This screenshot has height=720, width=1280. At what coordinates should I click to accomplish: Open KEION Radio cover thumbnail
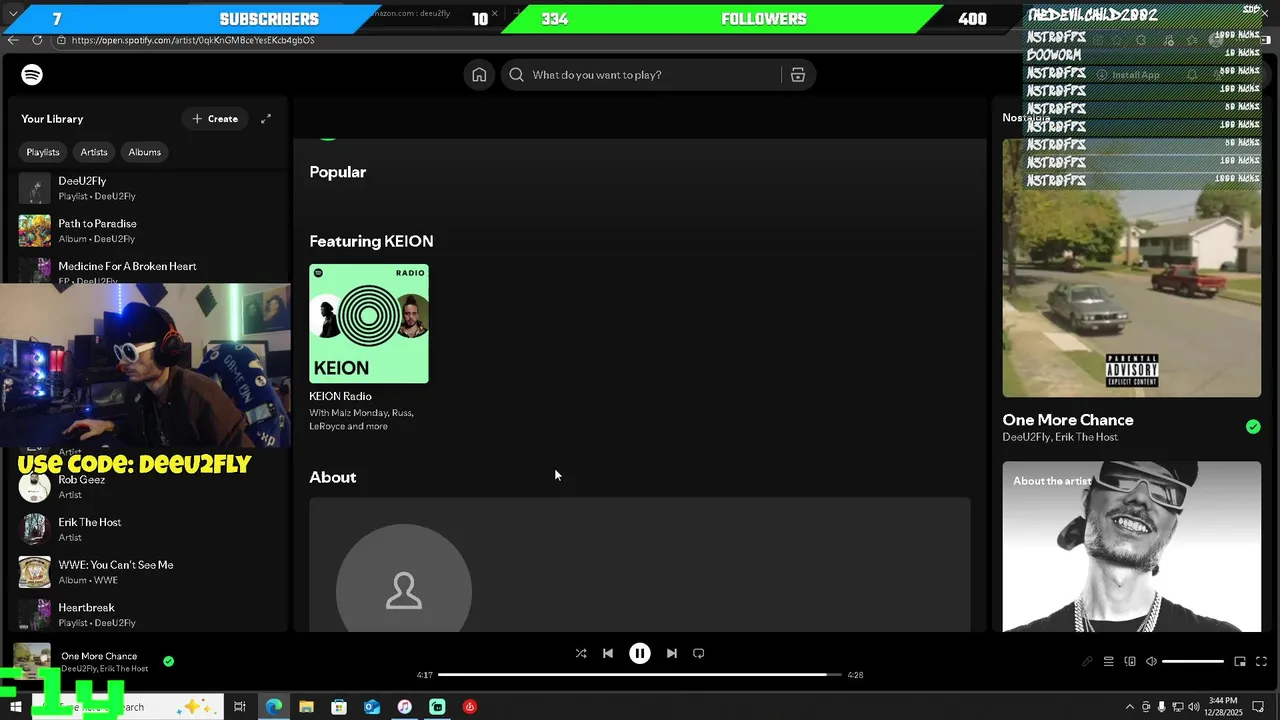tap(369, 324)
